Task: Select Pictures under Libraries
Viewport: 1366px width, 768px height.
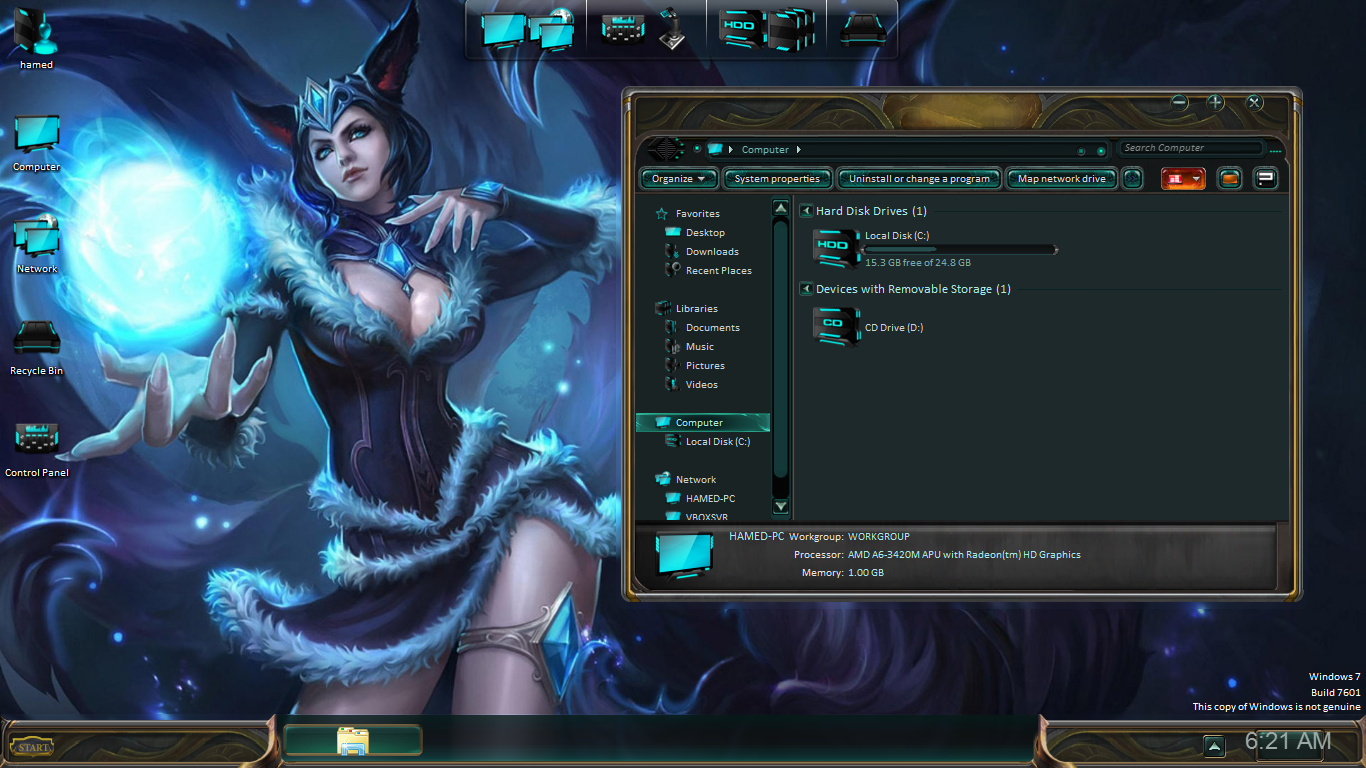Action: tap(705, 366)
